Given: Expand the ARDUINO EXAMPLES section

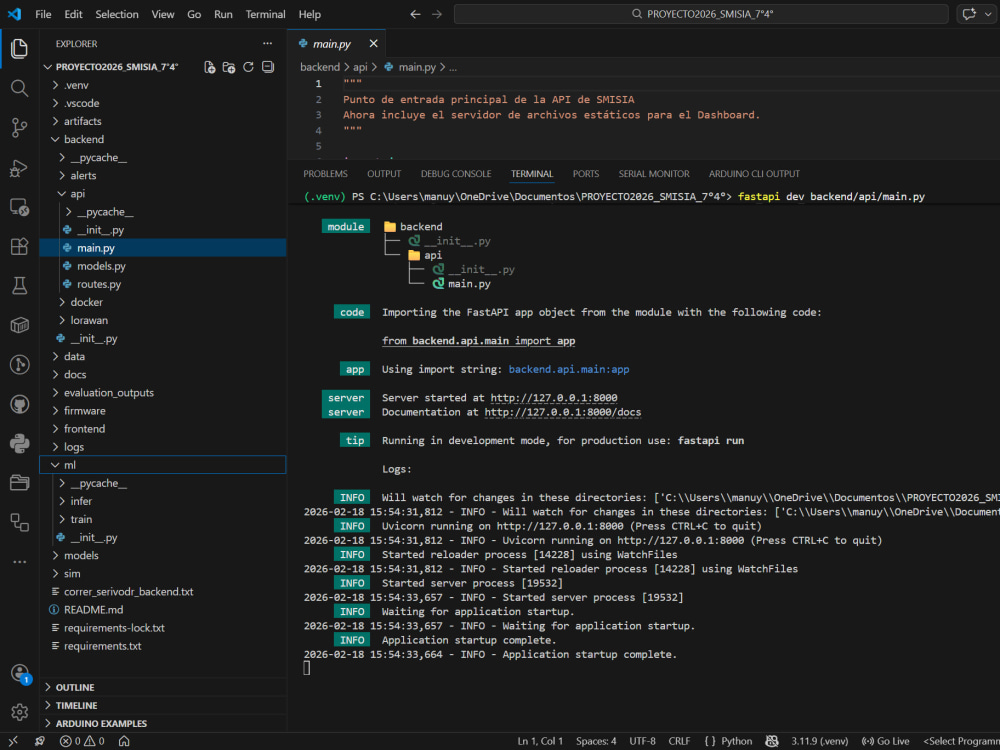Looking at the screenshot, I should [163, 724].
